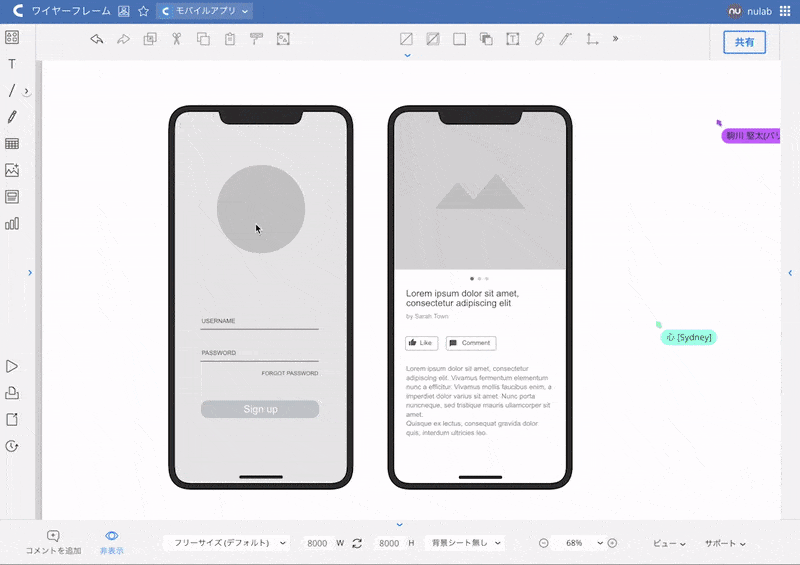Screen dimensions: 800x565
Task: Open the 背景シート無し background dropdown
Action: click(464, 543)
